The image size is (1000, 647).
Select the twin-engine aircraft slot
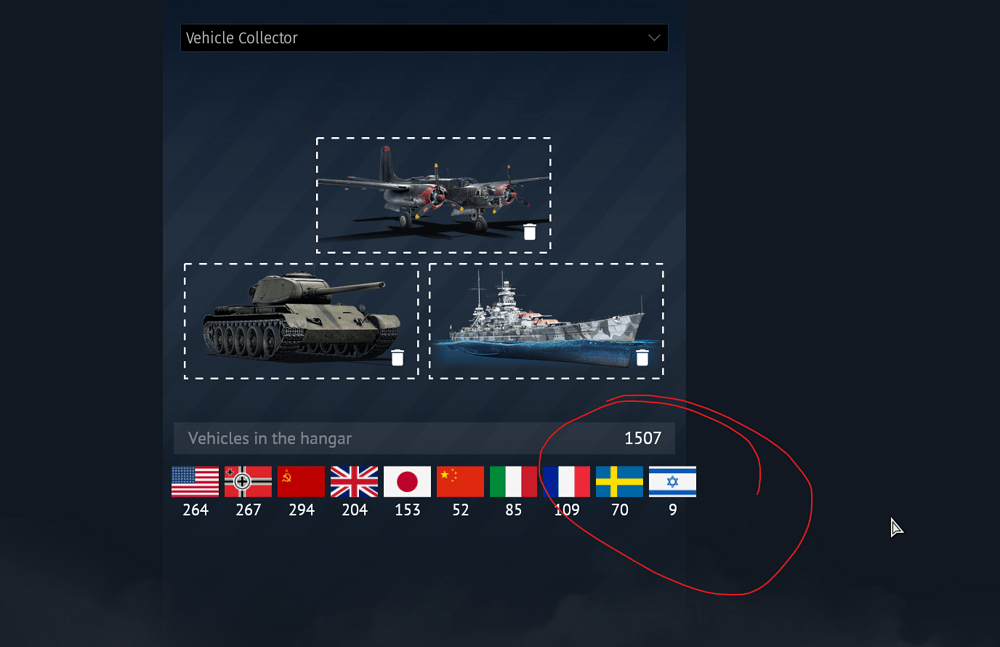(x=434, y=195)
